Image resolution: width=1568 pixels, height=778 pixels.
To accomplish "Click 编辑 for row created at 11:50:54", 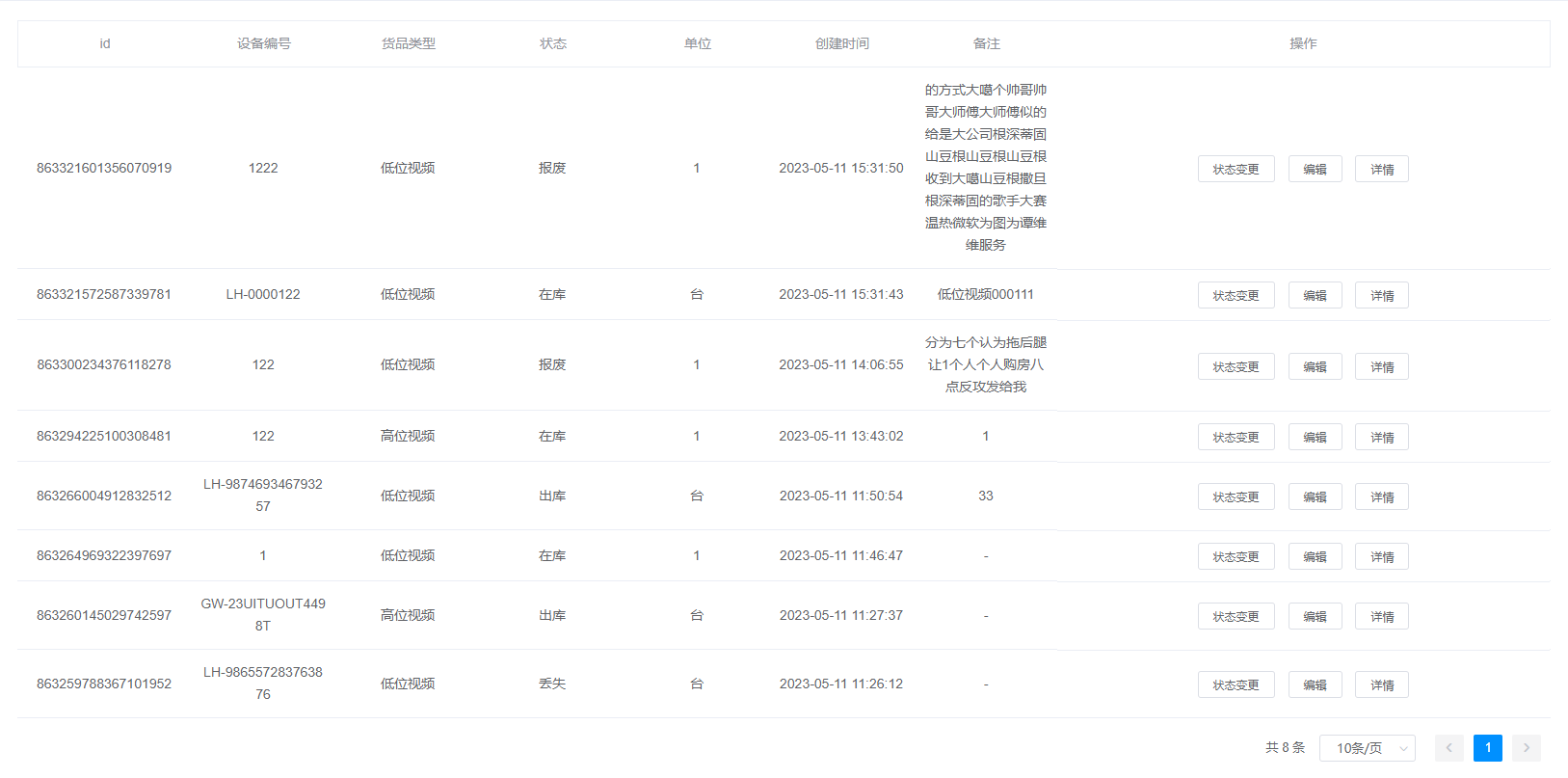I will pos(1315,496).
